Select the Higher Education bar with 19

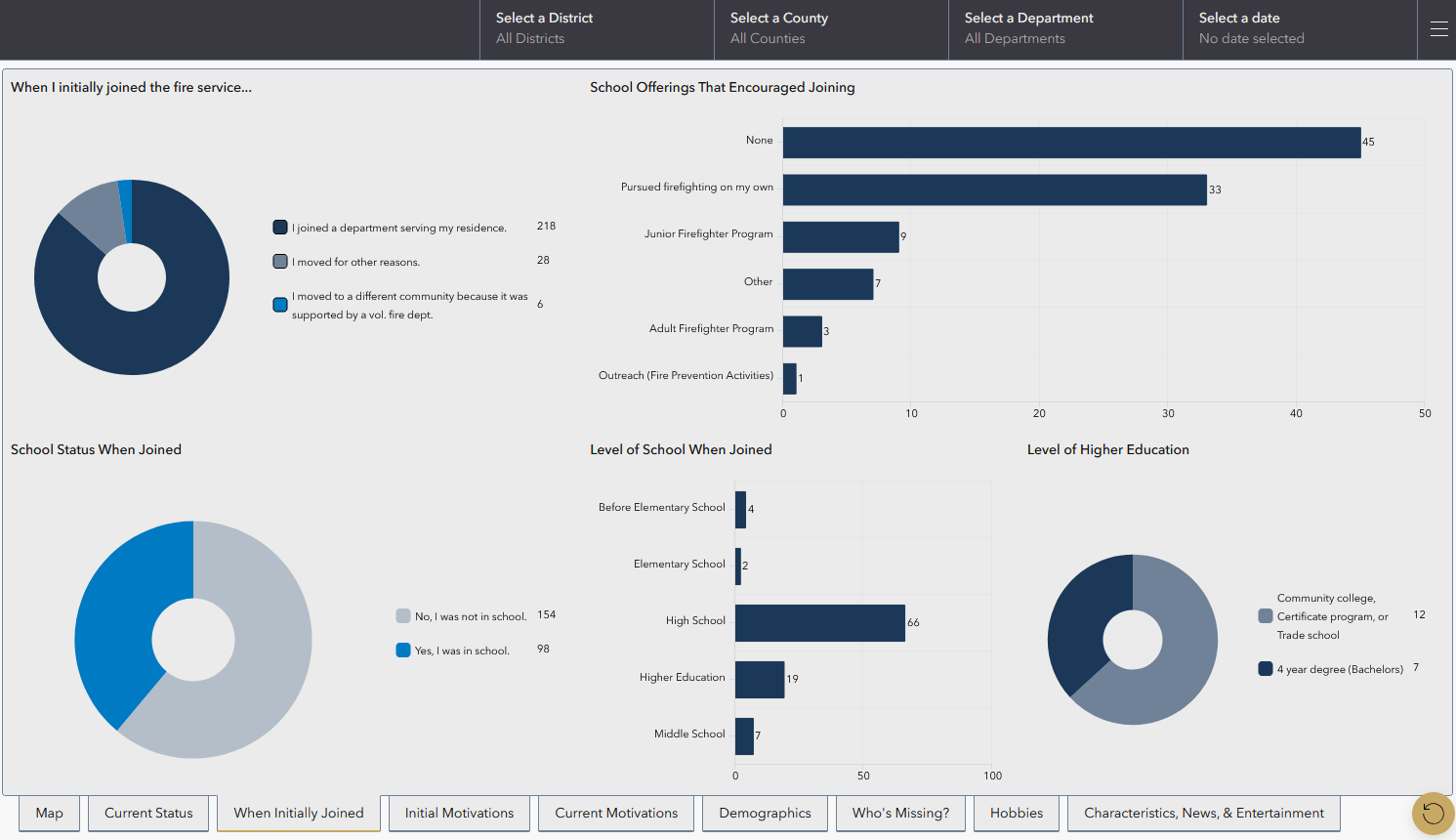760,680
